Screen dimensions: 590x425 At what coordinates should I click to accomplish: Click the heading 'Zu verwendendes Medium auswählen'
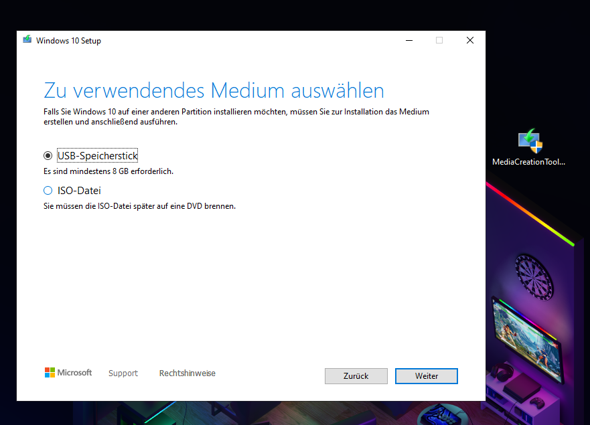pyautogui.click(x=214, y=91)
